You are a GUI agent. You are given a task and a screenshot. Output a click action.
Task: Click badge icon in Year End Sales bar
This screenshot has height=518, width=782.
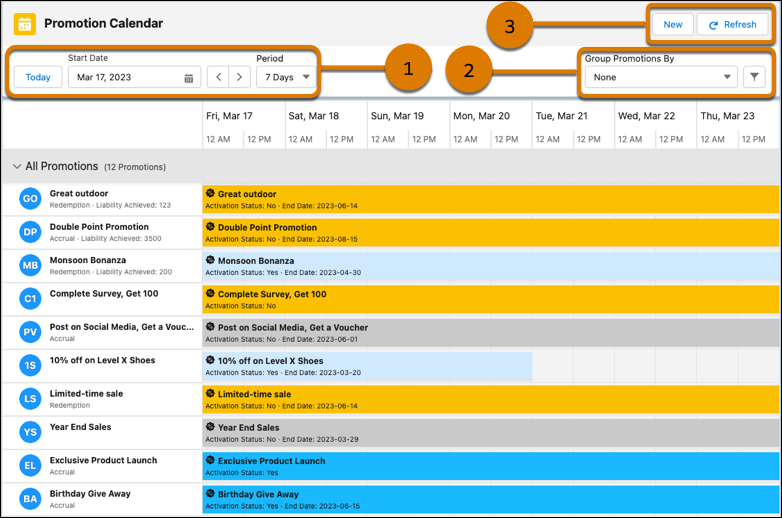tap(210, 427)
